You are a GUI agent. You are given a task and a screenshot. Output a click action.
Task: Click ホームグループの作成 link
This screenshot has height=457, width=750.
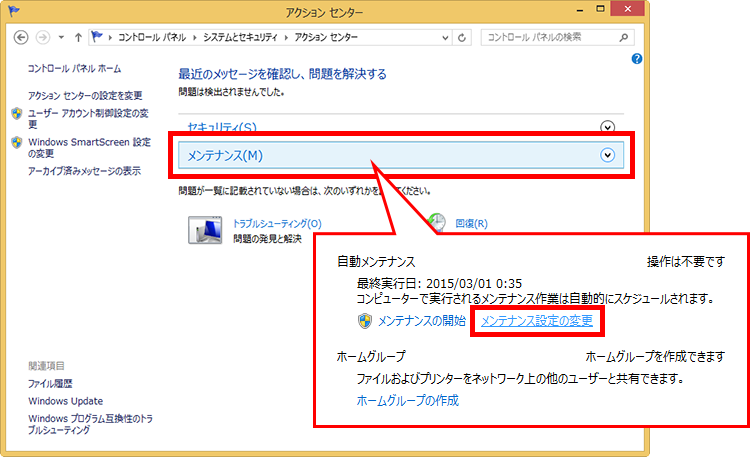pyautogui.click(x=408, y=400)
